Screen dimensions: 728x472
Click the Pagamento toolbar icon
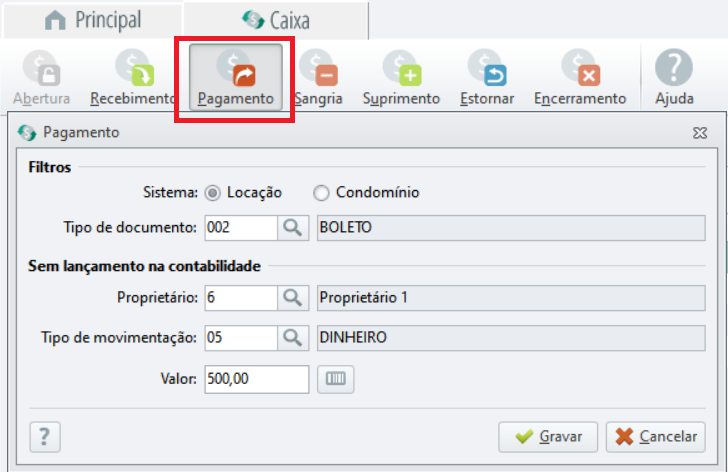click(x=235, y=78)
